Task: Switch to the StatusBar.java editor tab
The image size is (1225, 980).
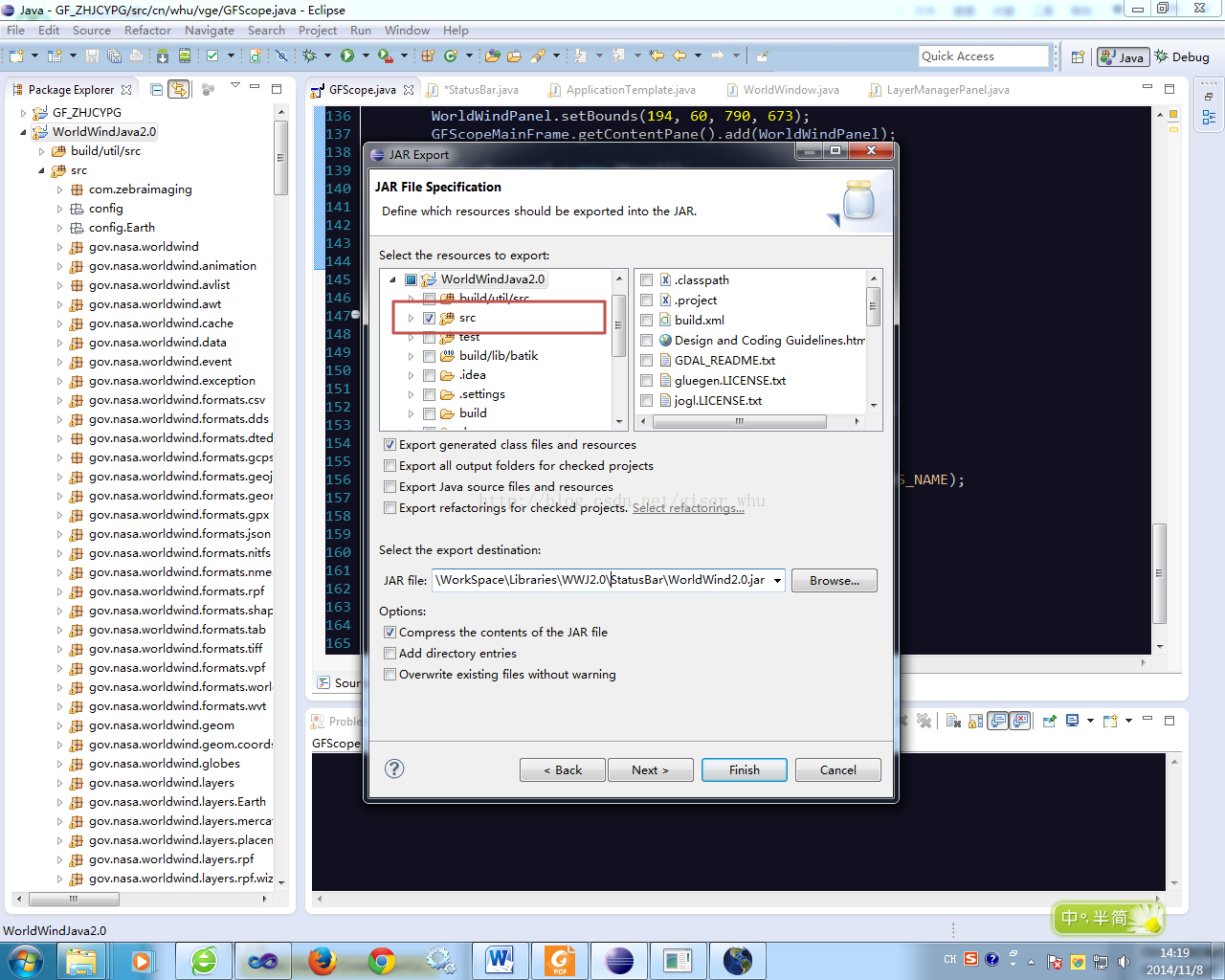Action: point(473,90)
